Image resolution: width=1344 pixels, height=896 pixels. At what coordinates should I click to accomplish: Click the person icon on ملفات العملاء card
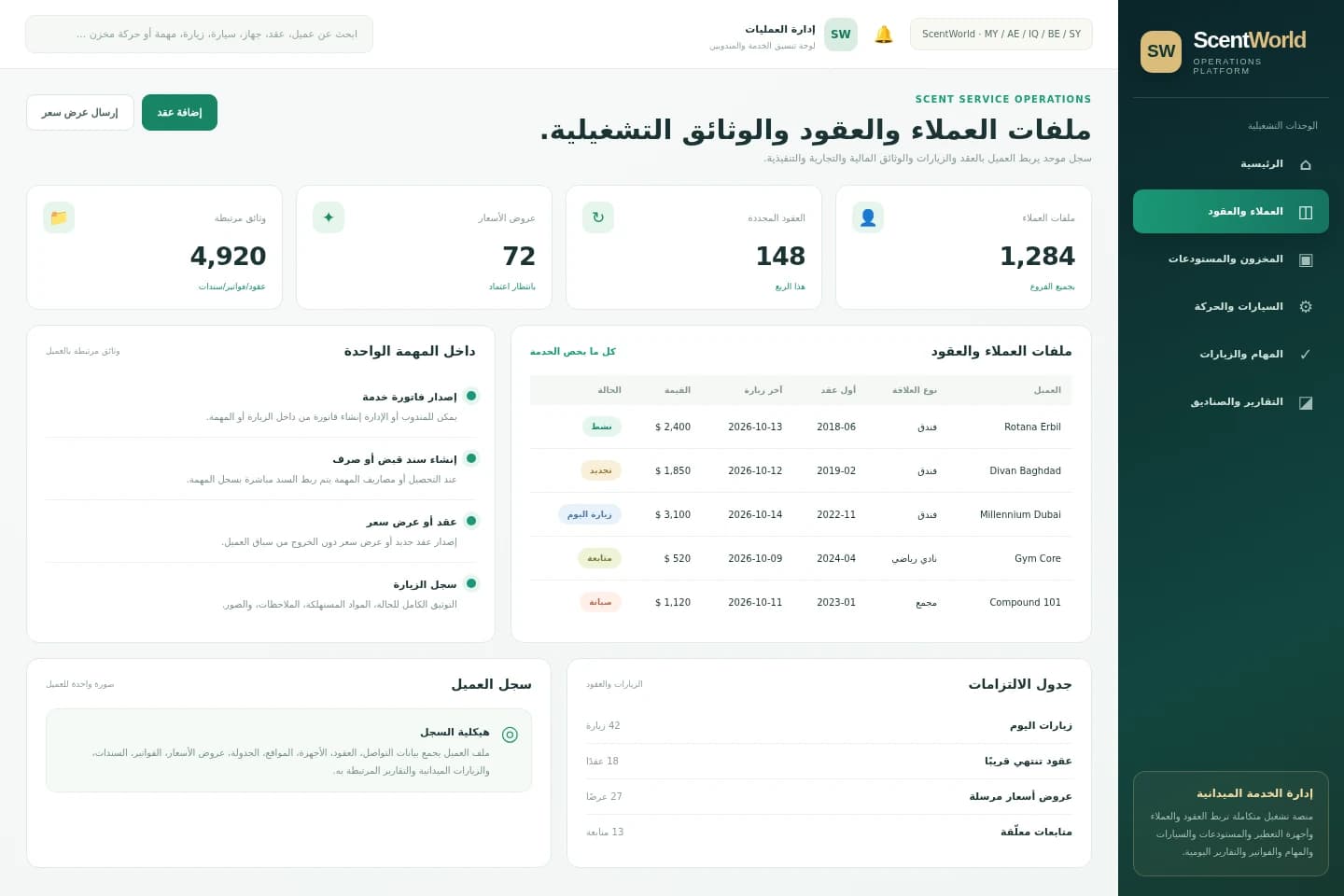(868, 217)
